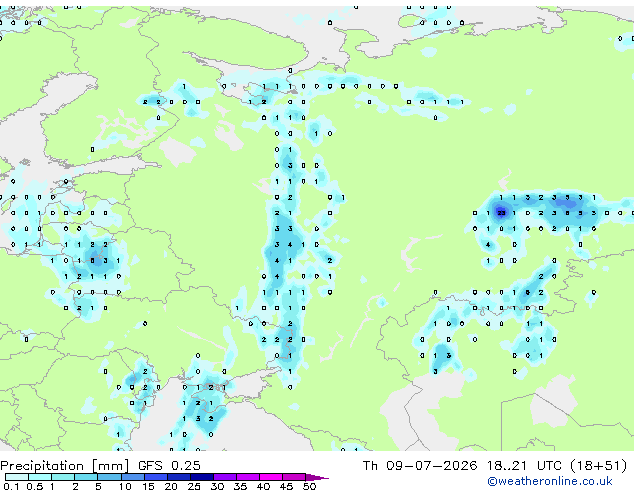Click the 0.1–0.5 mm legend color swatch

coord(17,477)
